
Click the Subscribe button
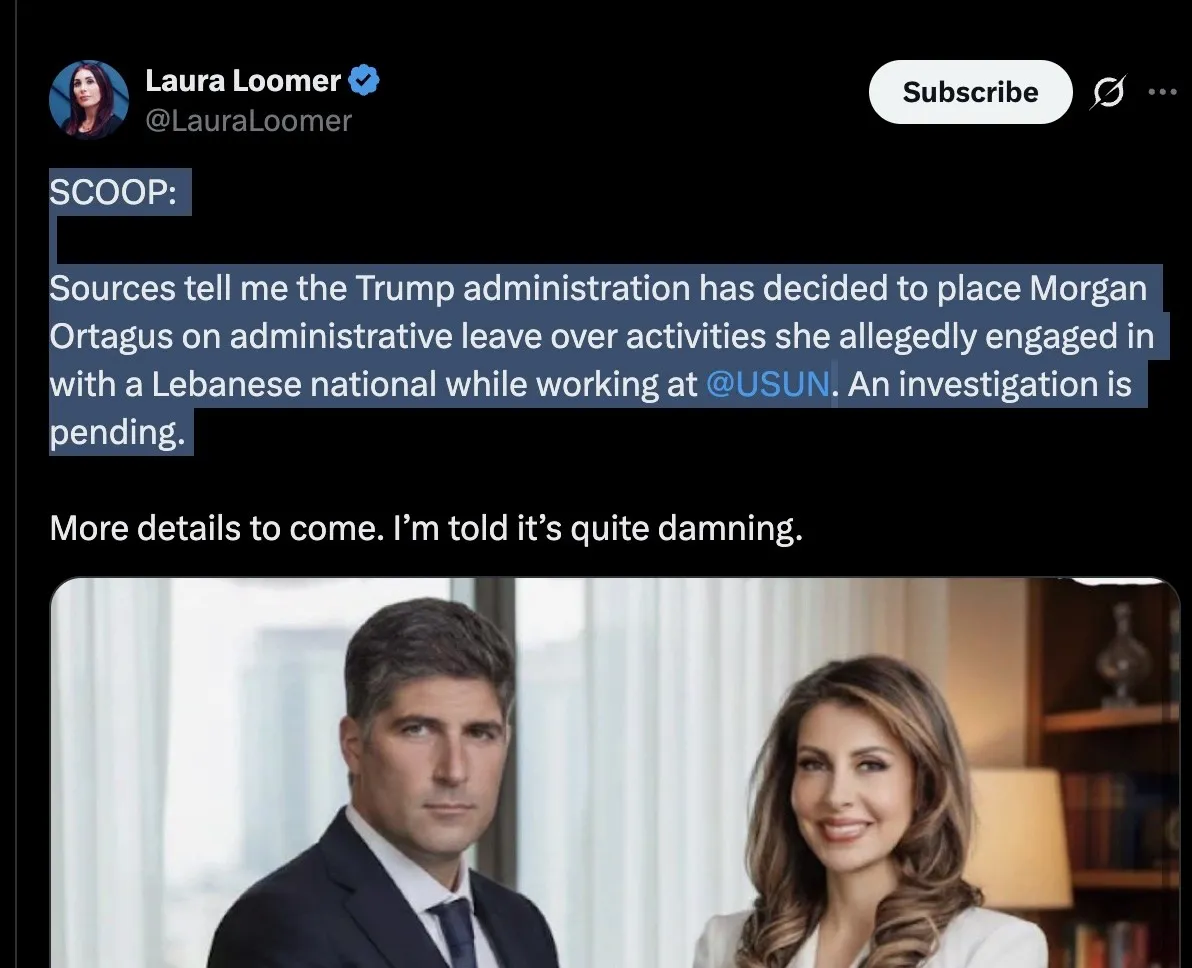(x=970, y=92)
